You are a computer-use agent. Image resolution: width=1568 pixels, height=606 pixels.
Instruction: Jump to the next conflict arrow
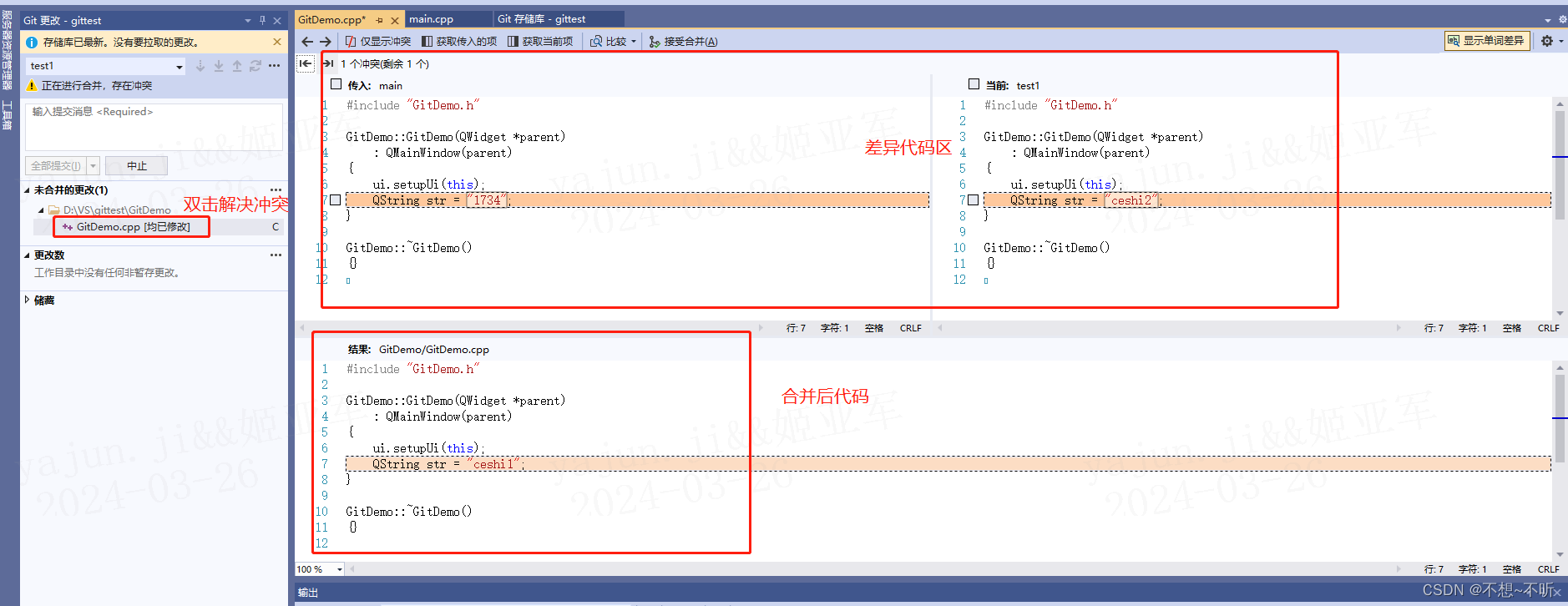(x=328, y=63)
